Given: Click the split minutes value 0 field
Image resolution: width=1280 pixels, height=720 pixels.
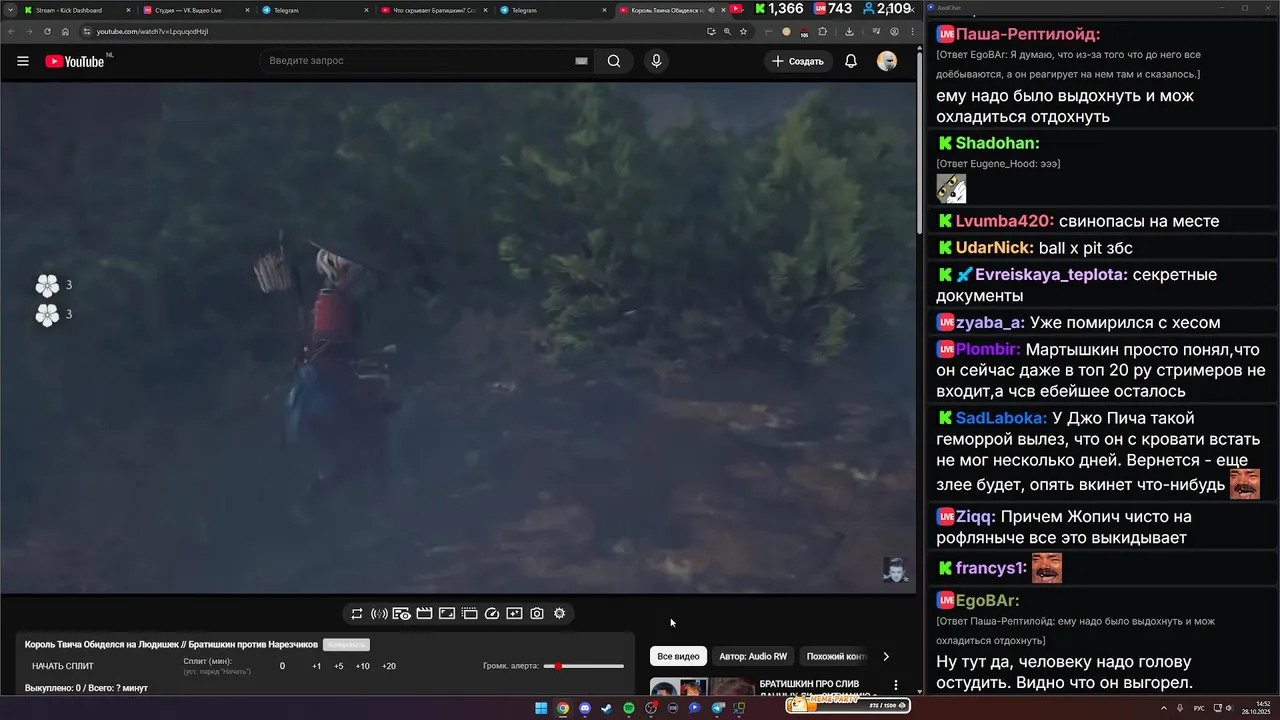Looking at the screenshot, I should pyautogui.click(x=282, y=666).
